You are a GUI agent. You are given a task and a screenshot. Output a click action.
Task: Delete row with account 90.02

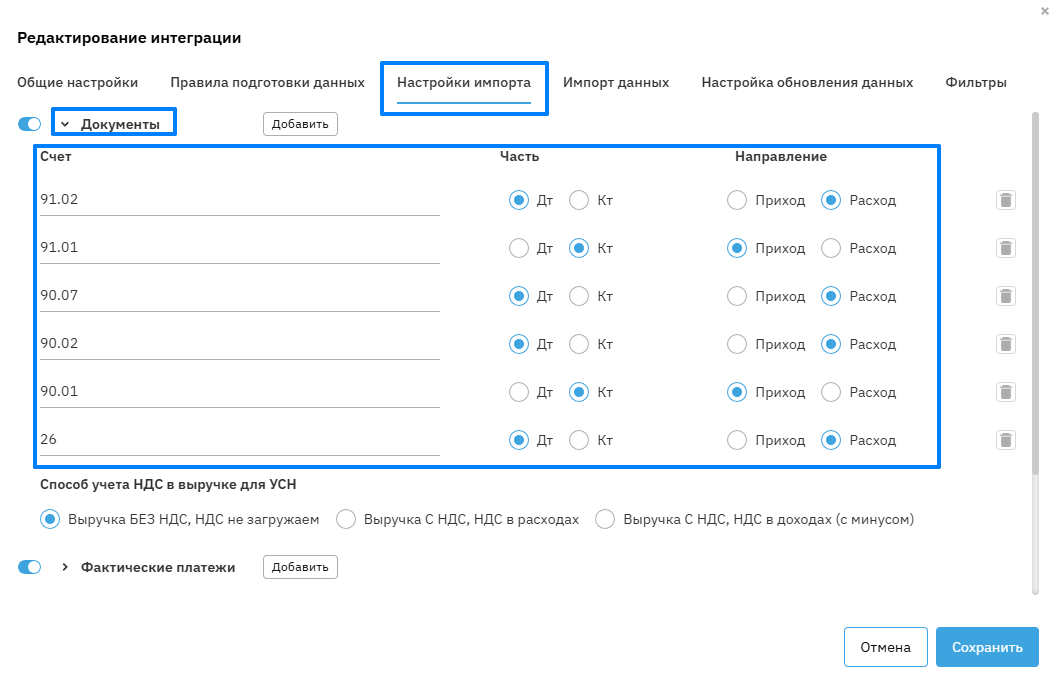click(1006, 344)
